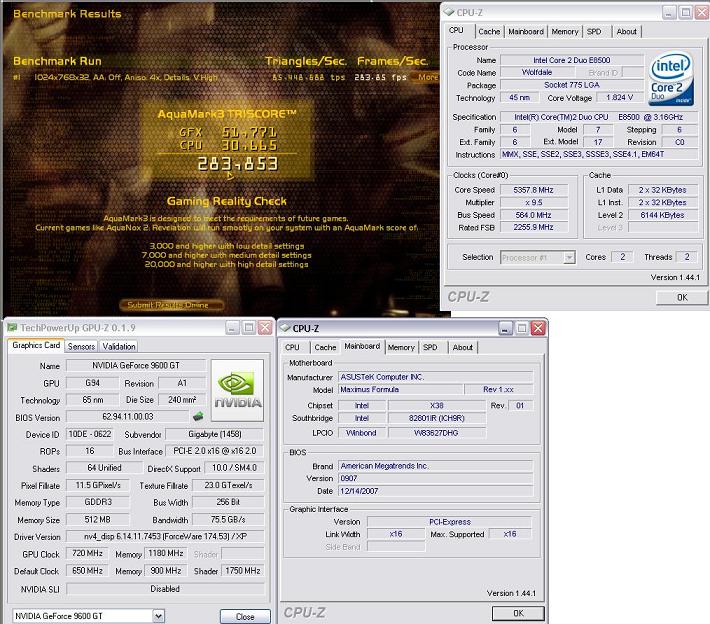Click the Bandwidth value 75.5 GB/s

[x=228, y=519]
